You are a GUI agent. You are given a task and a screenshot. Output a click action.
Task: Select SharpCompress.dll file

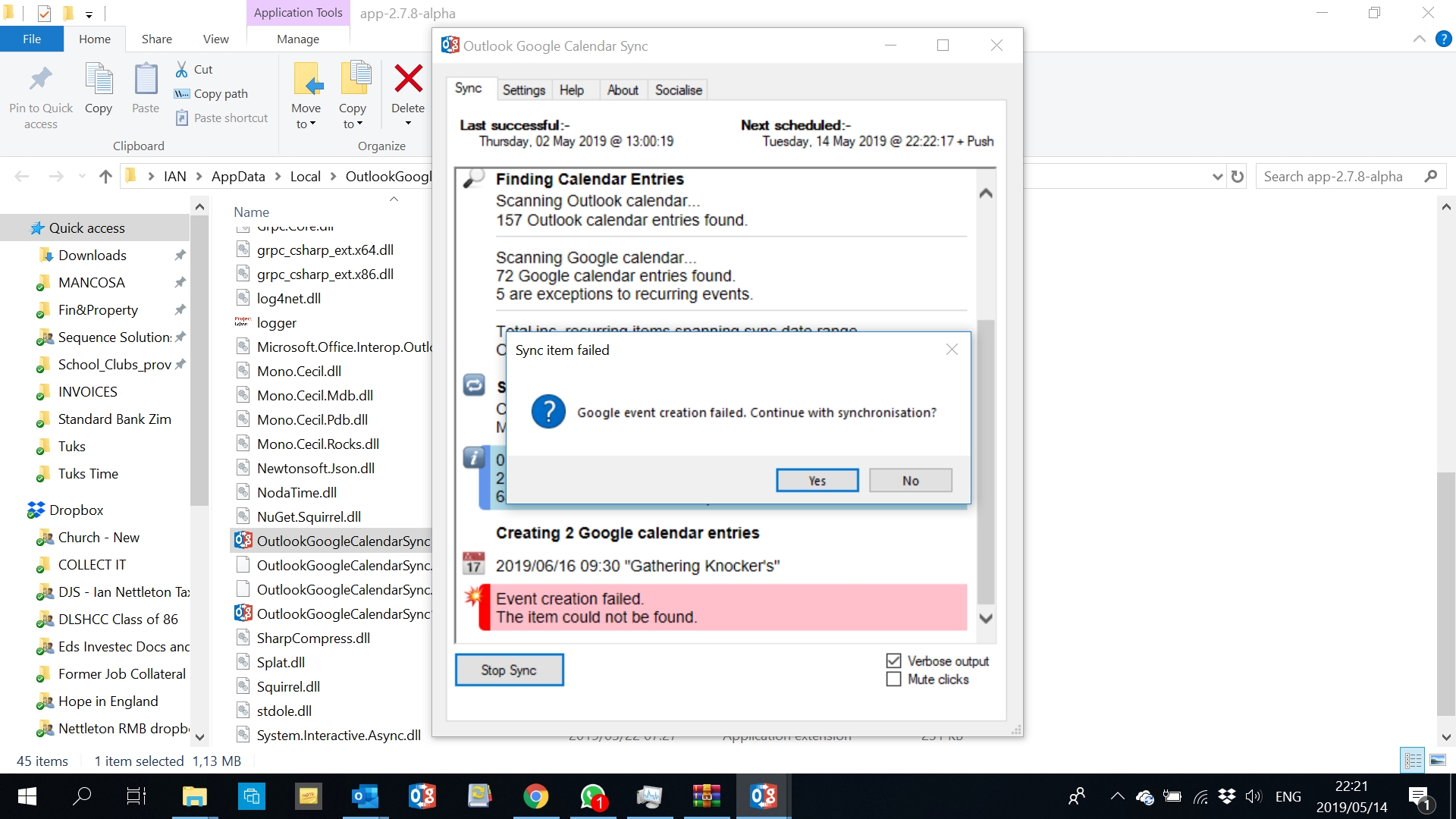click(313, 638)
